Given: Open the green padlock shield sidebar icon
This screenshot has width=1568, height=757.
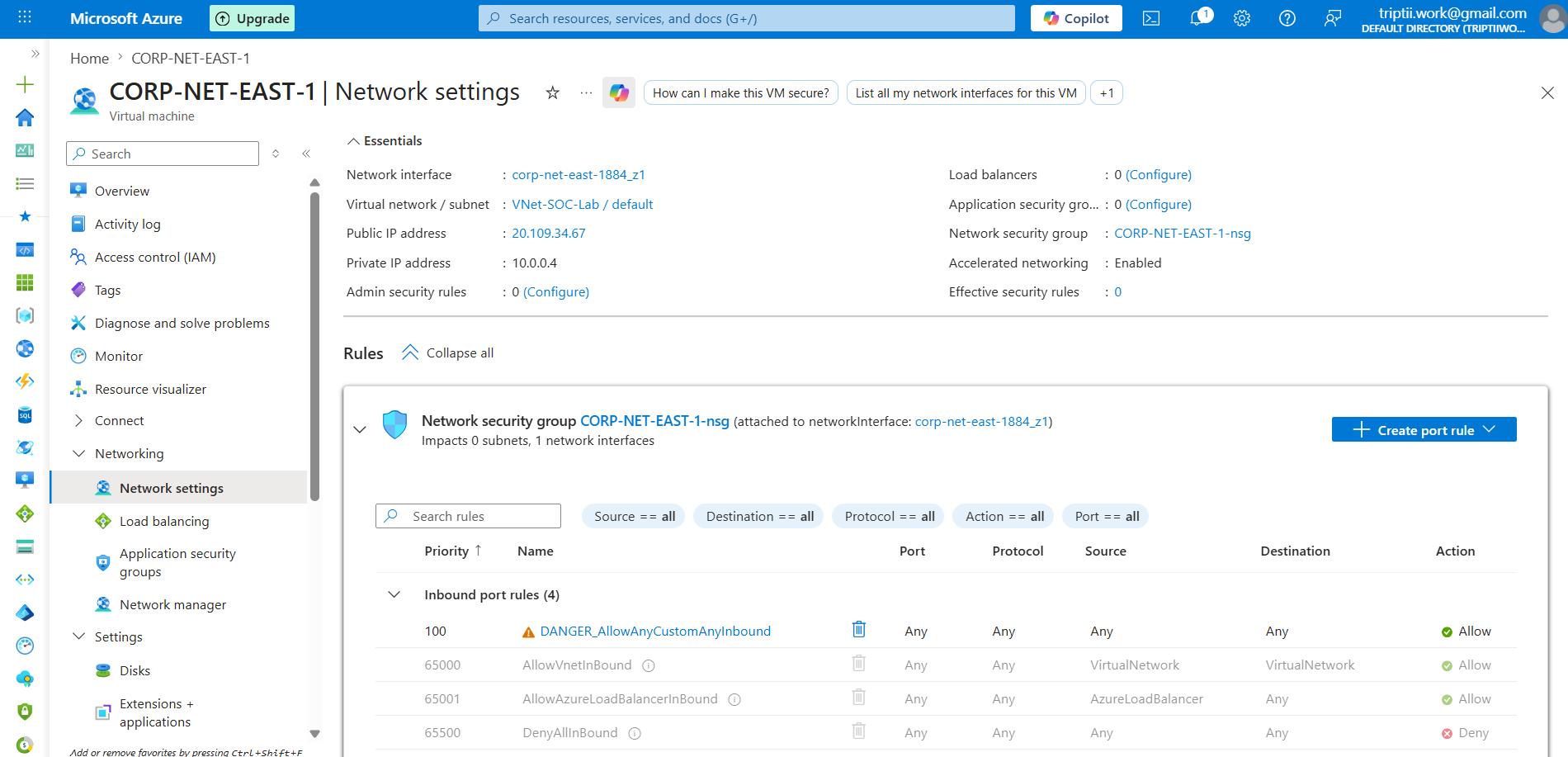Looking at the screenshot, I should click(x=25, y=712).
